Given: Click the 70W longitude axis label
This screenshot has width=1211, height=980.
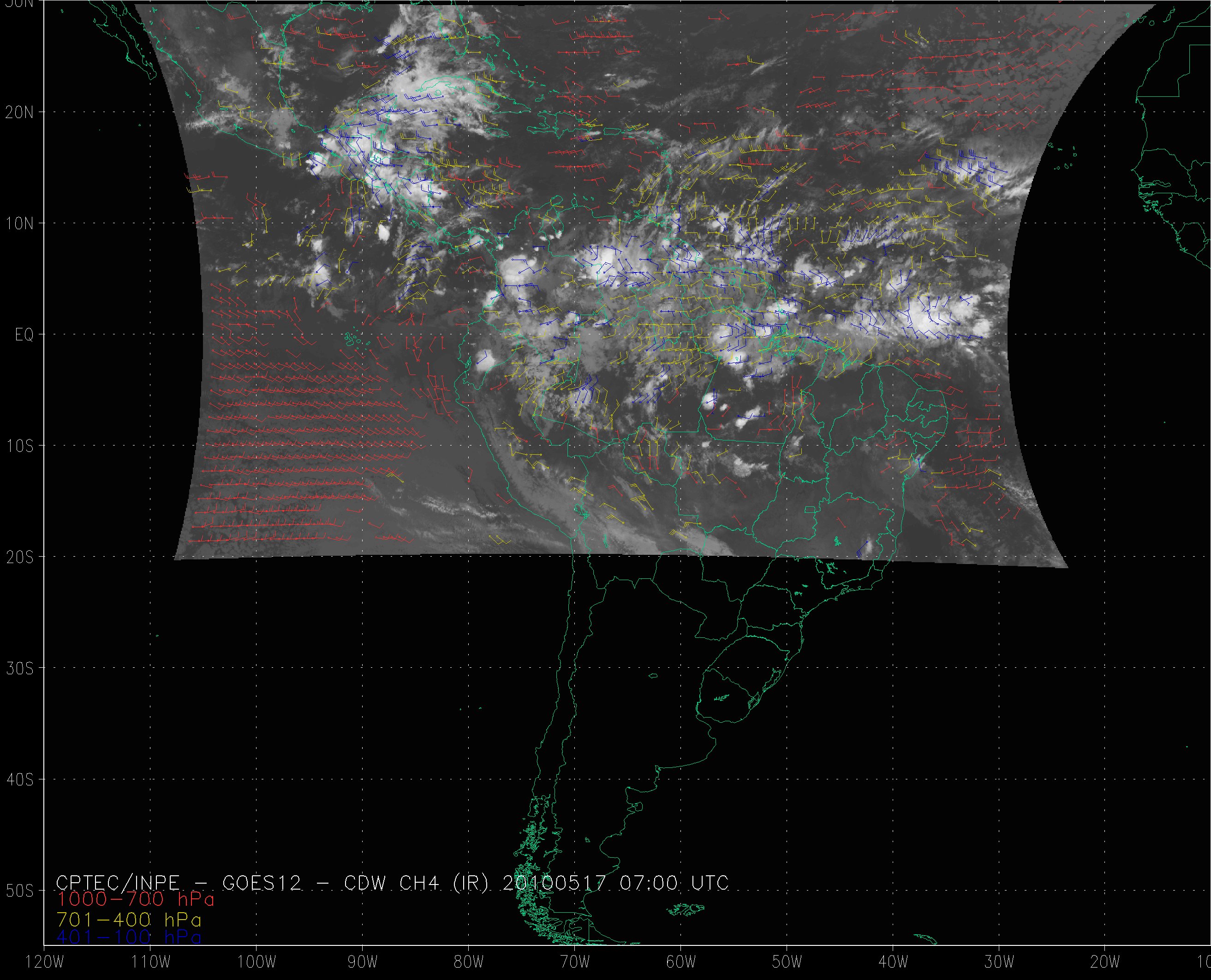Looking at the screenshot, I should pos(574,962).
